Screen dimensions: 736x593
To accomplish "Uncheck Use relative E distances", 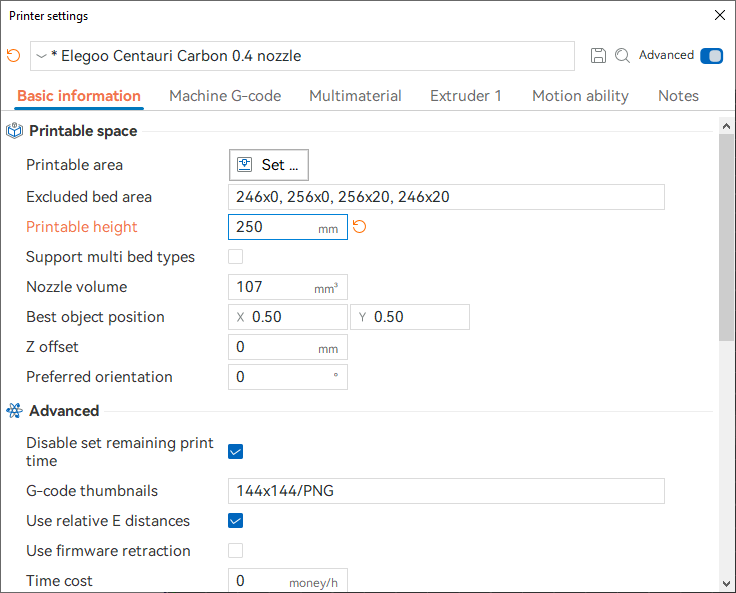I will pyautogui.click(x=236, y=521).
